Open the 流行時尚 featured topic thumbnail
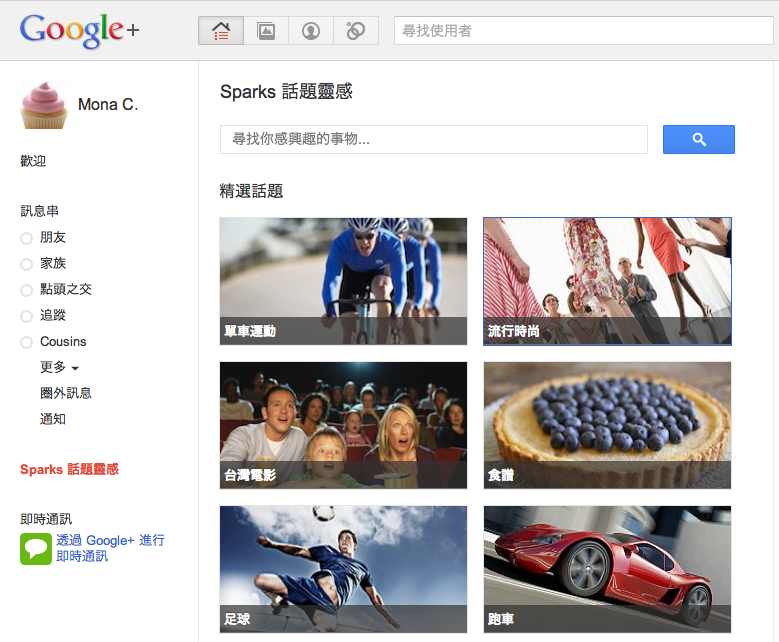The width and height of the screenshot is (779, 642). coord(607,281)
